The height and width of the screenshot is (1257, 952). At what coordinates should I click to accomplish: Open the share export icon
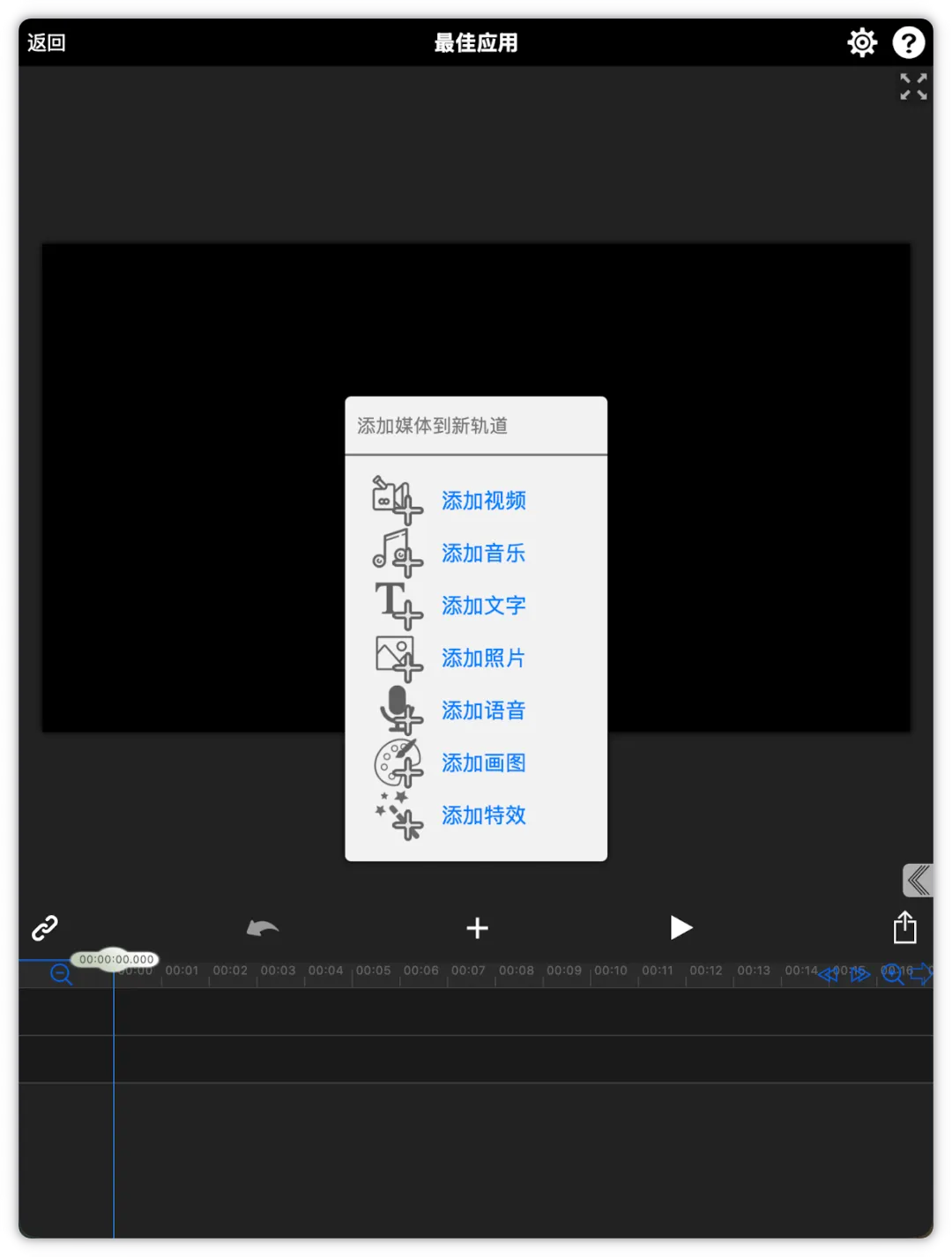tap(905, 927)
